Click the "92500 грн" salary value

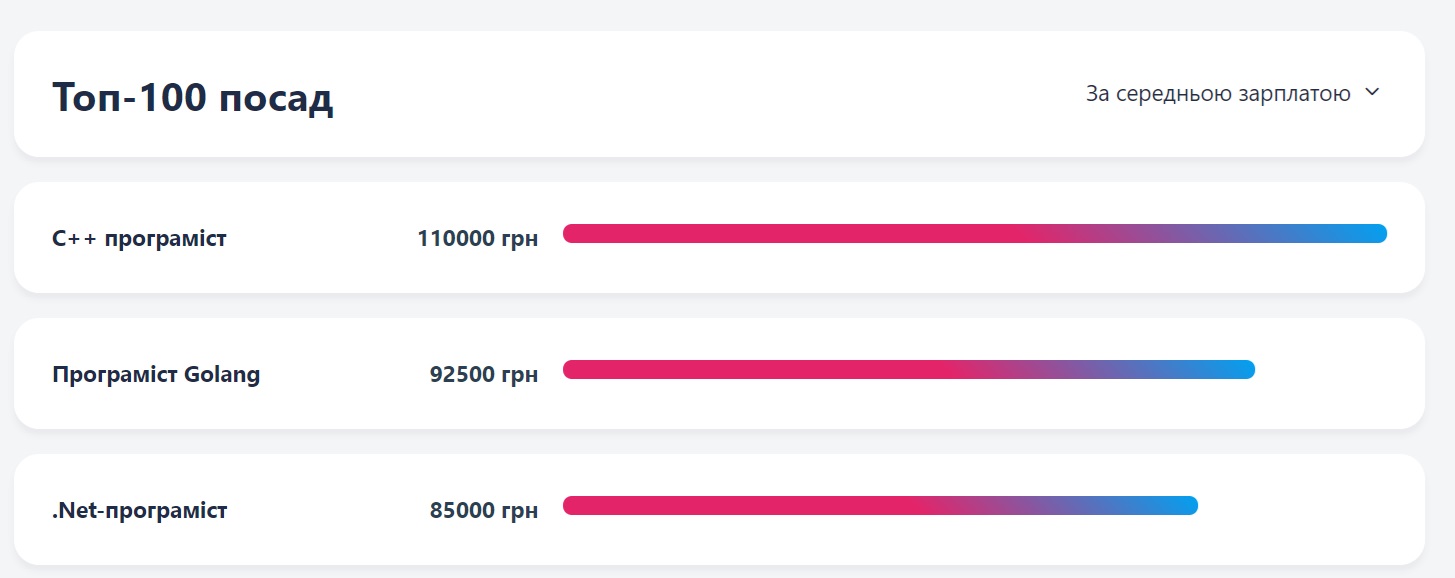click(x=483, y=375)
